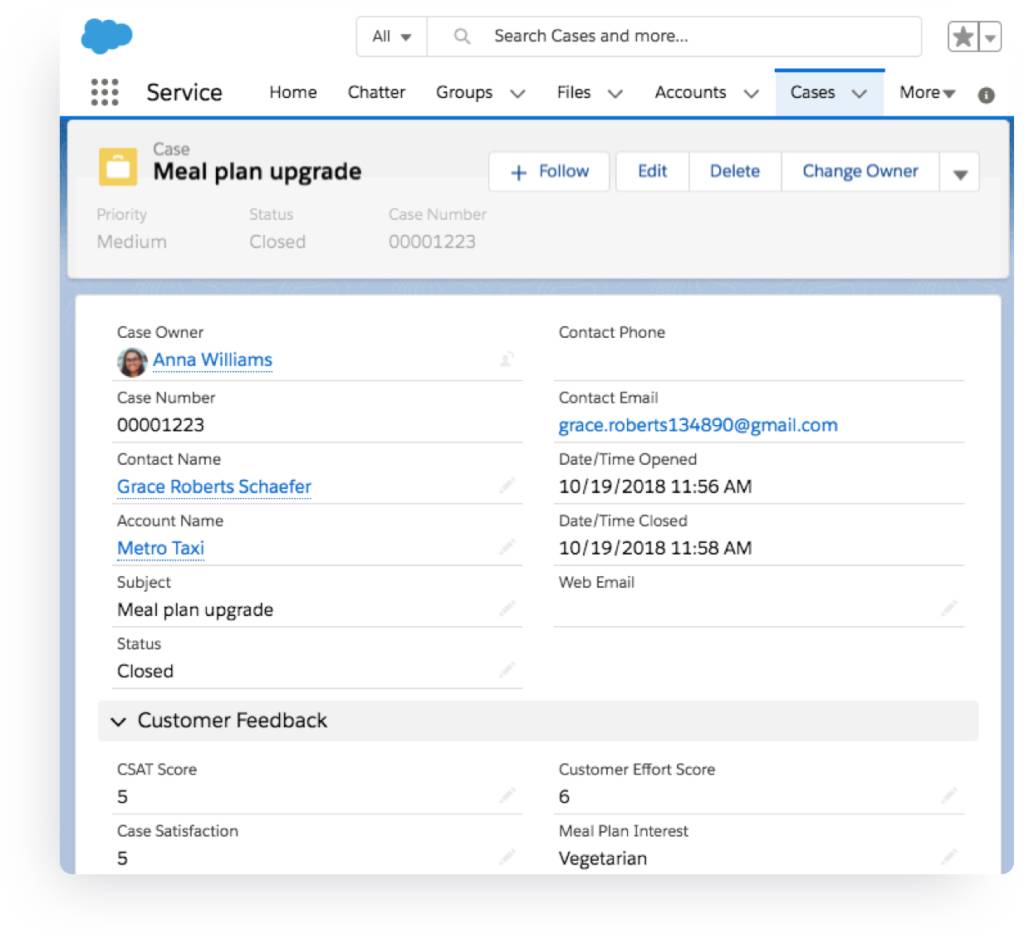Image resolution: width=1024 pixels, height=939 pixels.
Task: Click the header Closed status value
Action: point(278,242)
